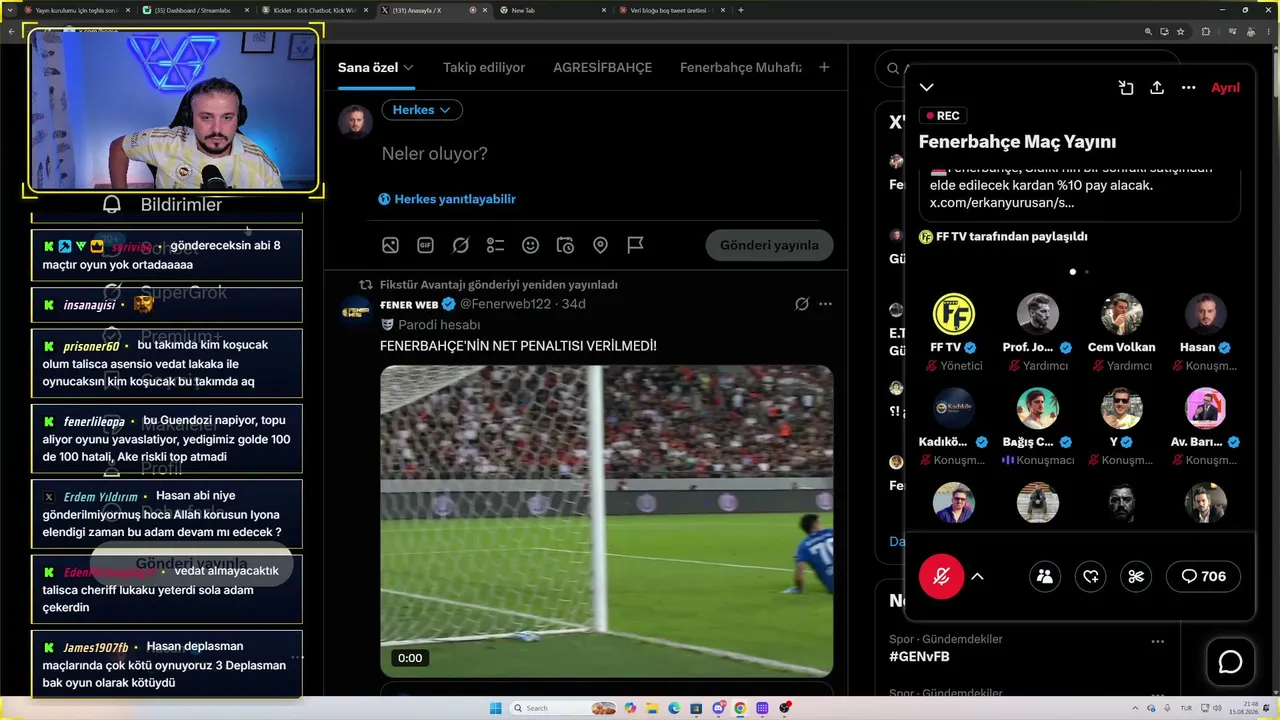This screenshot has width=1280, height=720.
Task: Add a new timeline tab with plus
Action: [x=824, y=67]
